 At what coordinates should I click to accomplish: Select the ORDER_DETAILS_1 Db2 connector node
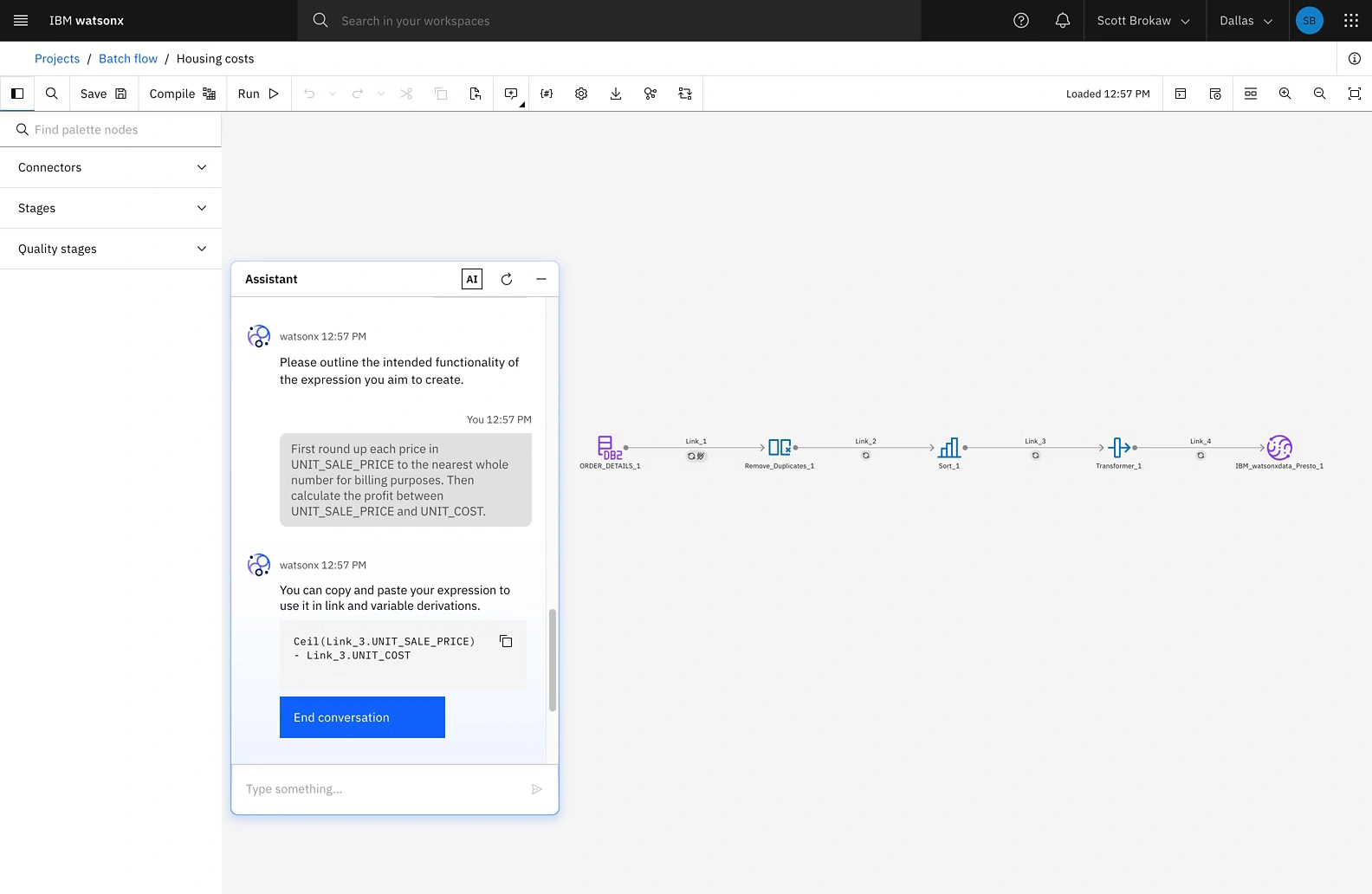[x=608, y=448]
